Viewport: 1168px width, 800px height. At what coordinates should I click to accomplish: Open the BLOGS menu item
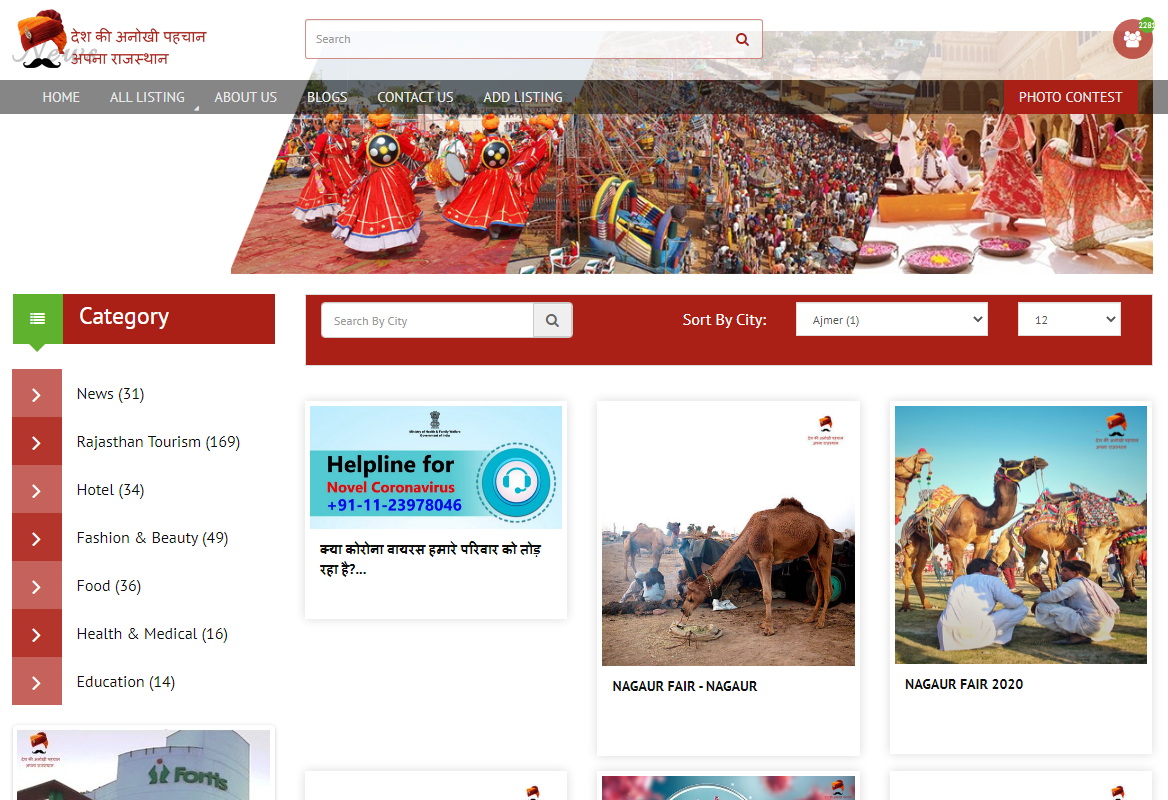(x=327, y=97)
